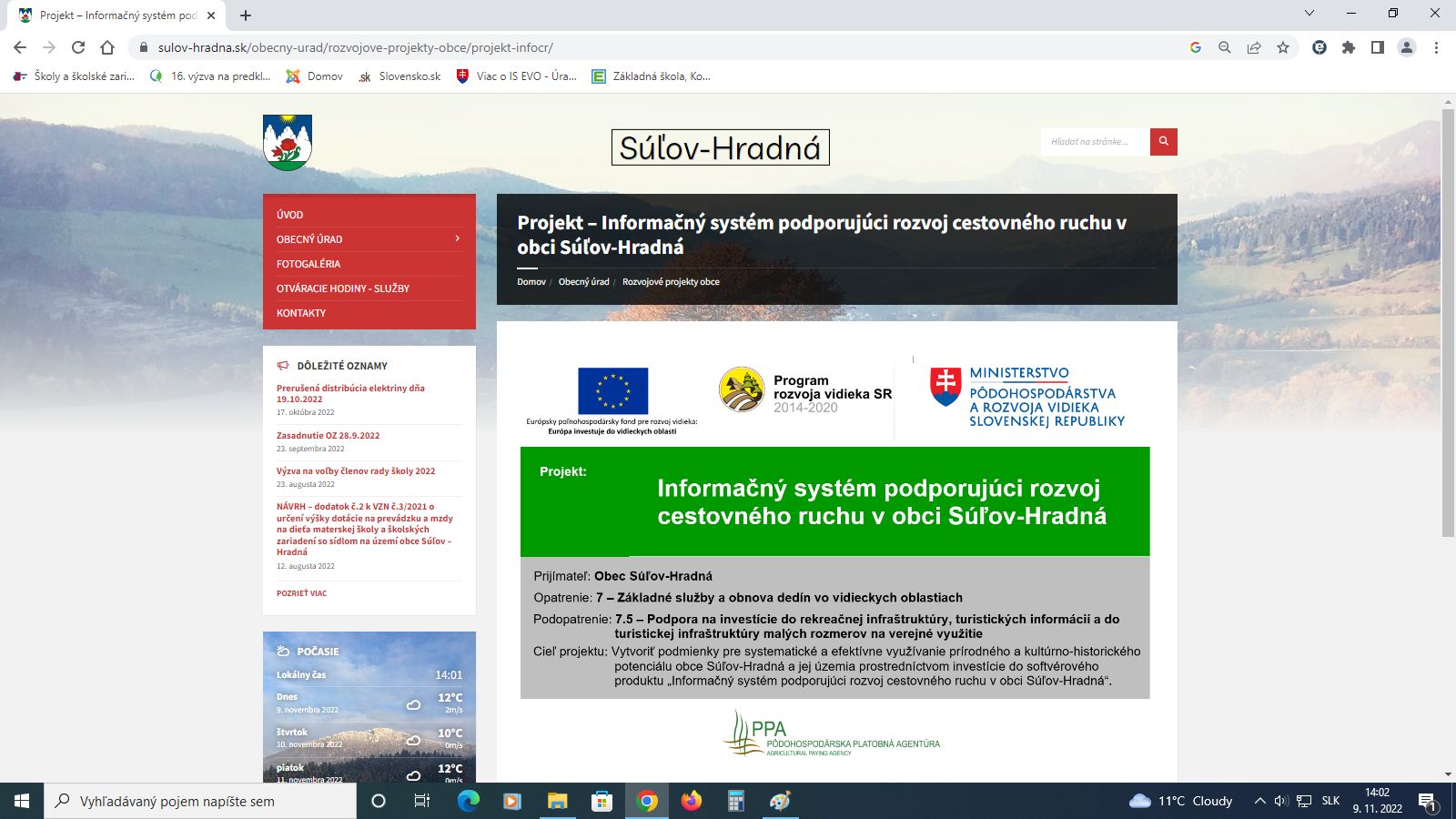Open Prerušená distribúcia elektriny notice
The image size is (1456, 819).
point(350,393)
